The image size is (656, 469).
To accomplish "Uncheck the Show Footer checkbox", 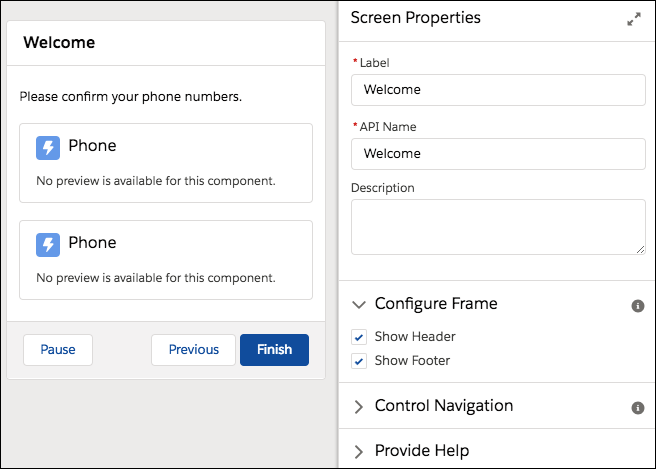I will click(360, 361).
